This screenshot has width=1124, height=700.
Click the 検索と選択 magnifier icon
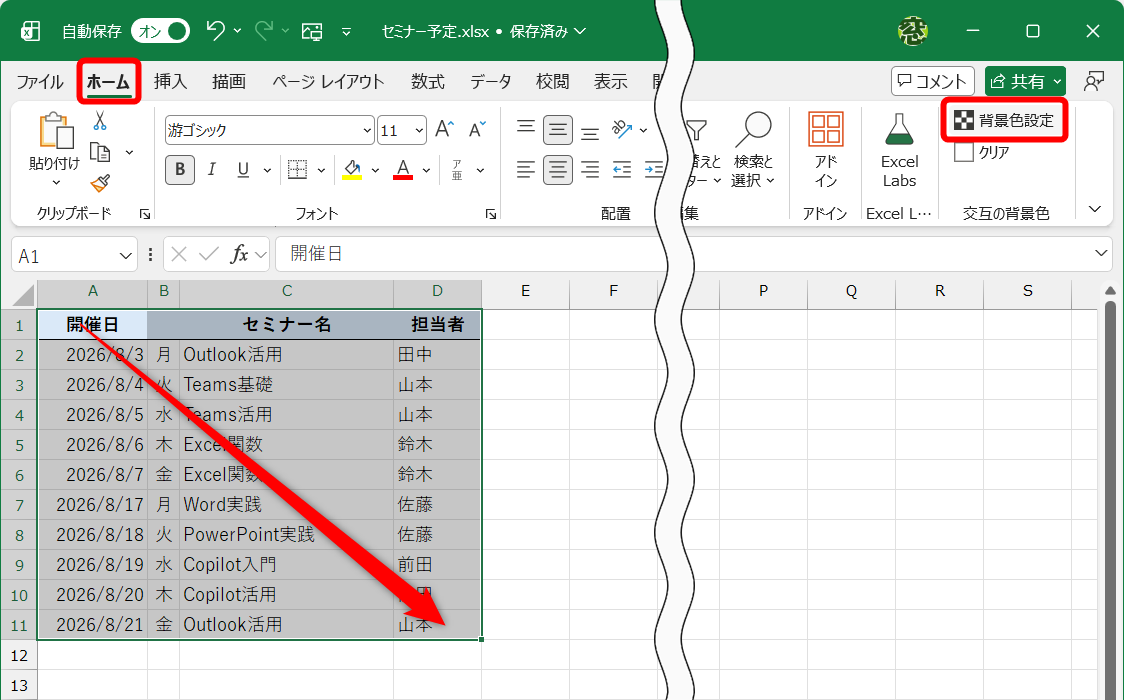(753, 130)
